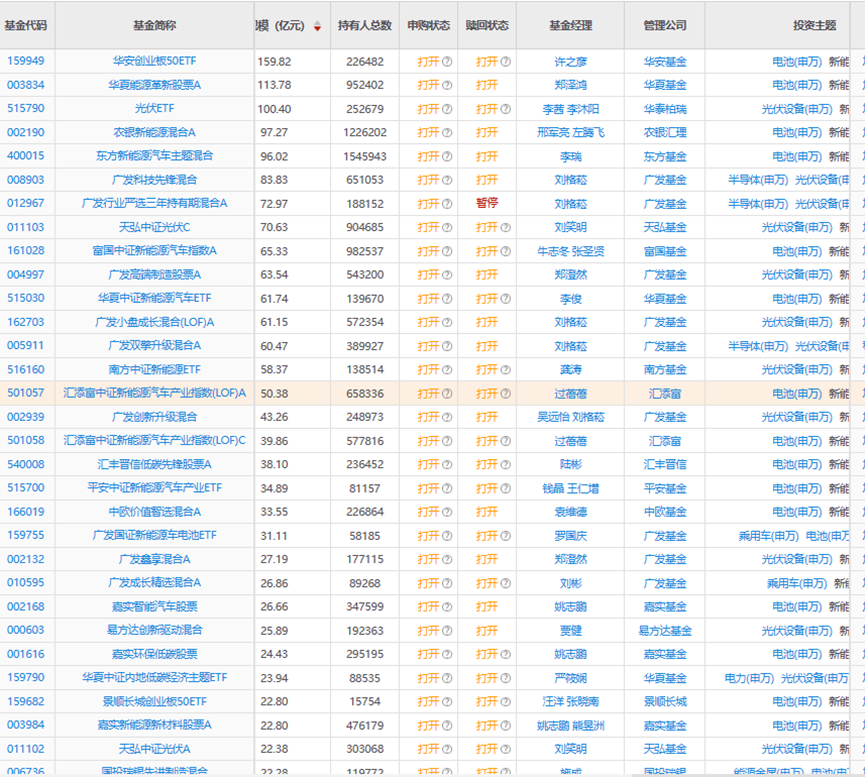This screenshot has width=865, height=777.
Task: Open fund code 501057
Action: point(26,393)
